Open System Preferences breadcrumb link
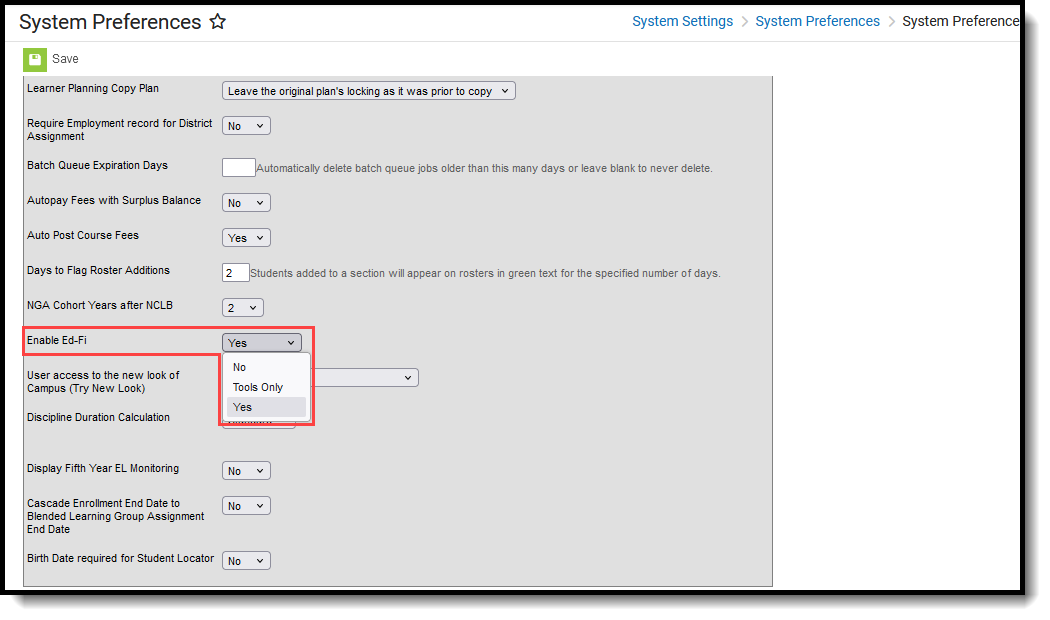Viewport: 1050px width, 620px height. (x=818, y=21)
